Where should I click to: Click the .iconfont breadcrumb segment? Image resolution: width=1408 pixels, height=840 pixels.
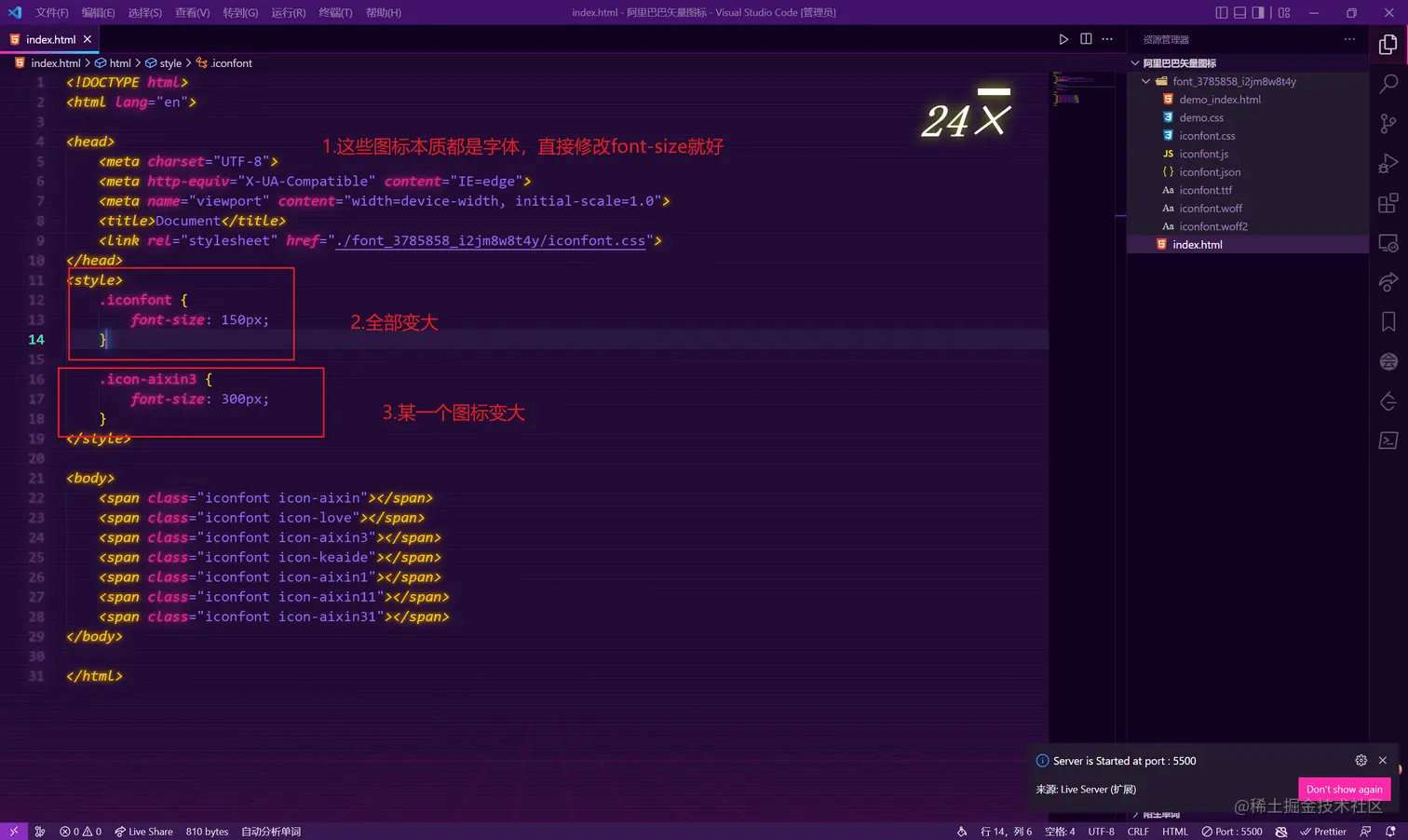click(223, 63)
